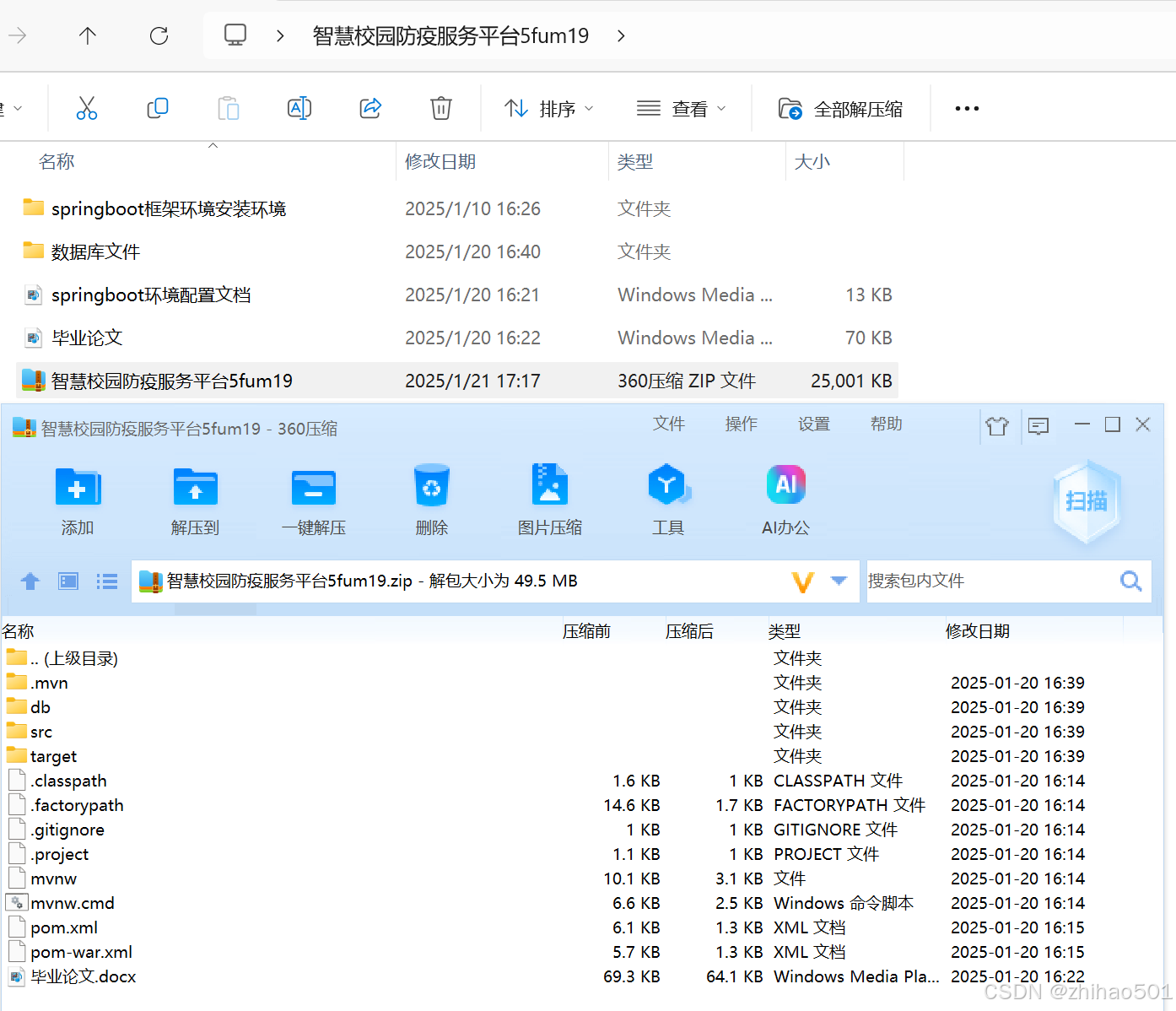Sort archive list by 压缩后 column
The height and width of the screenshot is (1011, 1176).
coord(689,631)
